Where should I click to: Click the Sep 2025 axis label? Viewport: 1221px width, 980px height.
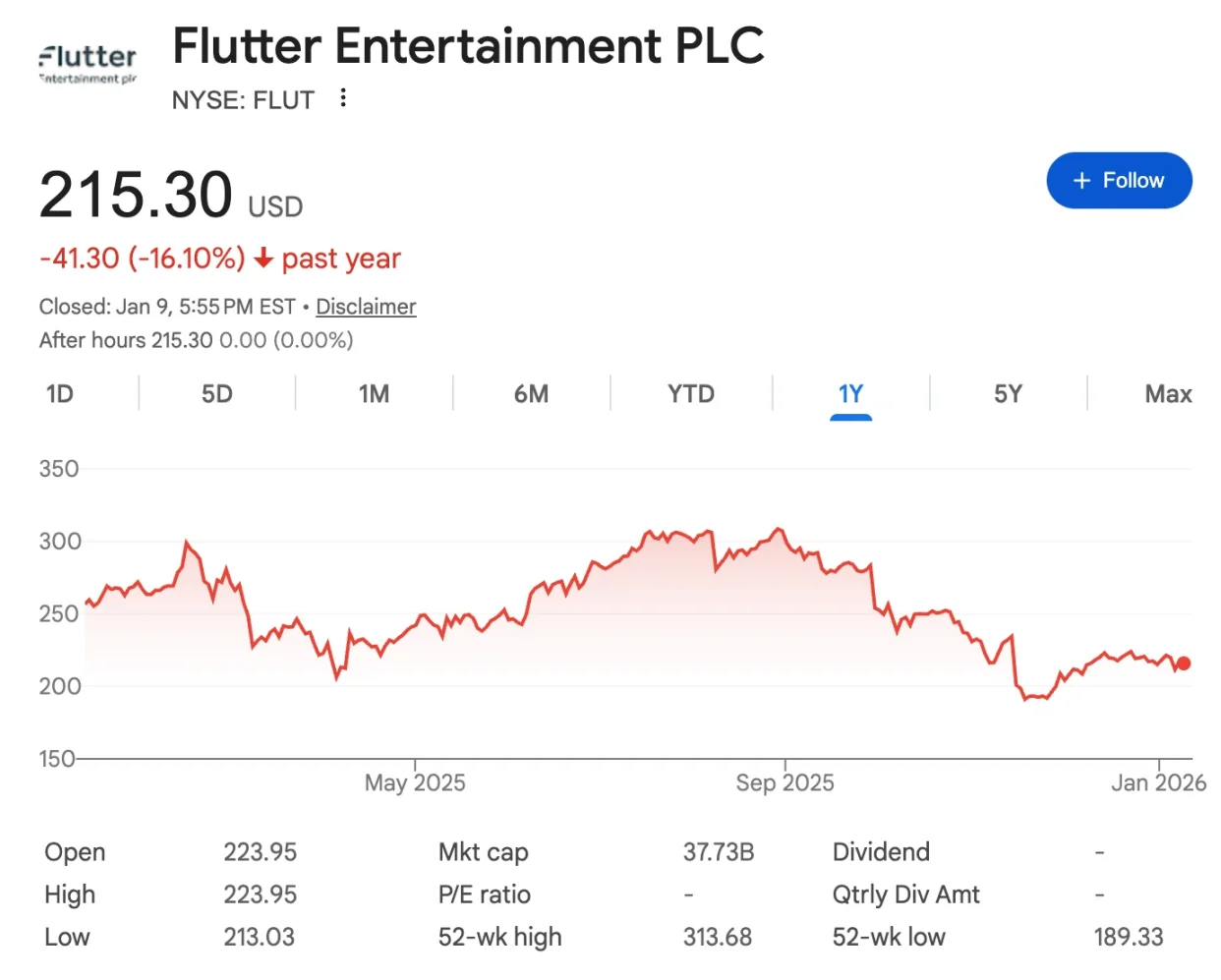tap(785, 783)
